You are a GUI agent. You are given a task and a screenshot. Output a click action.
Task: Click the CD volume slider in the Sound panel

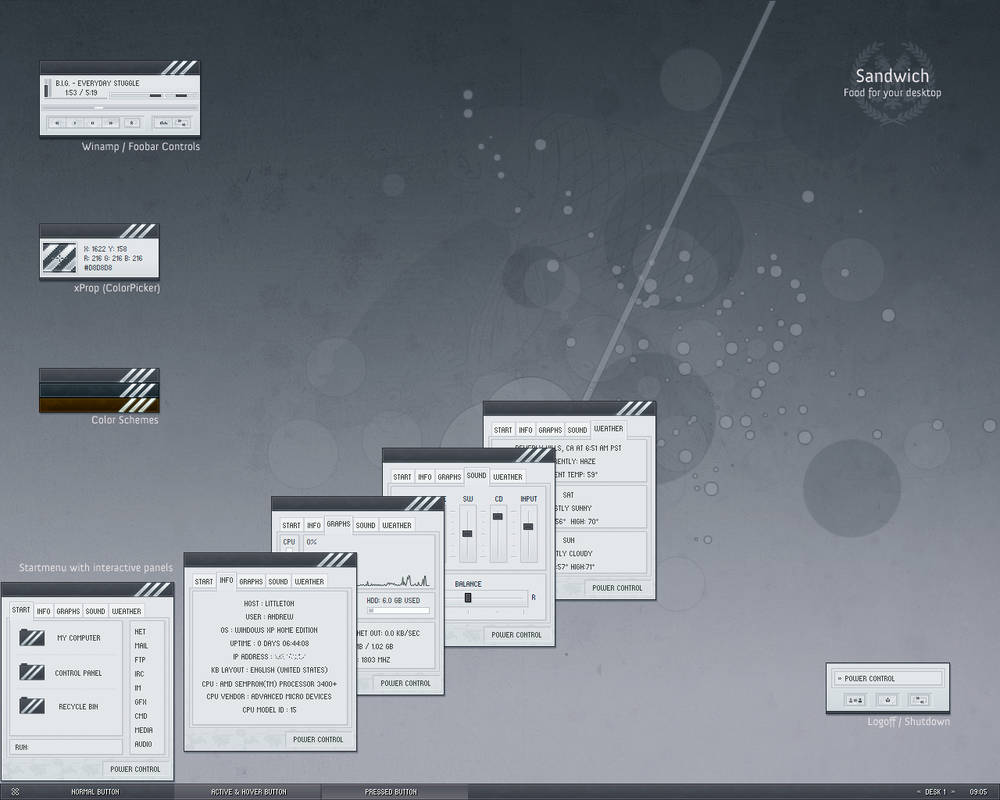[497, 515]
